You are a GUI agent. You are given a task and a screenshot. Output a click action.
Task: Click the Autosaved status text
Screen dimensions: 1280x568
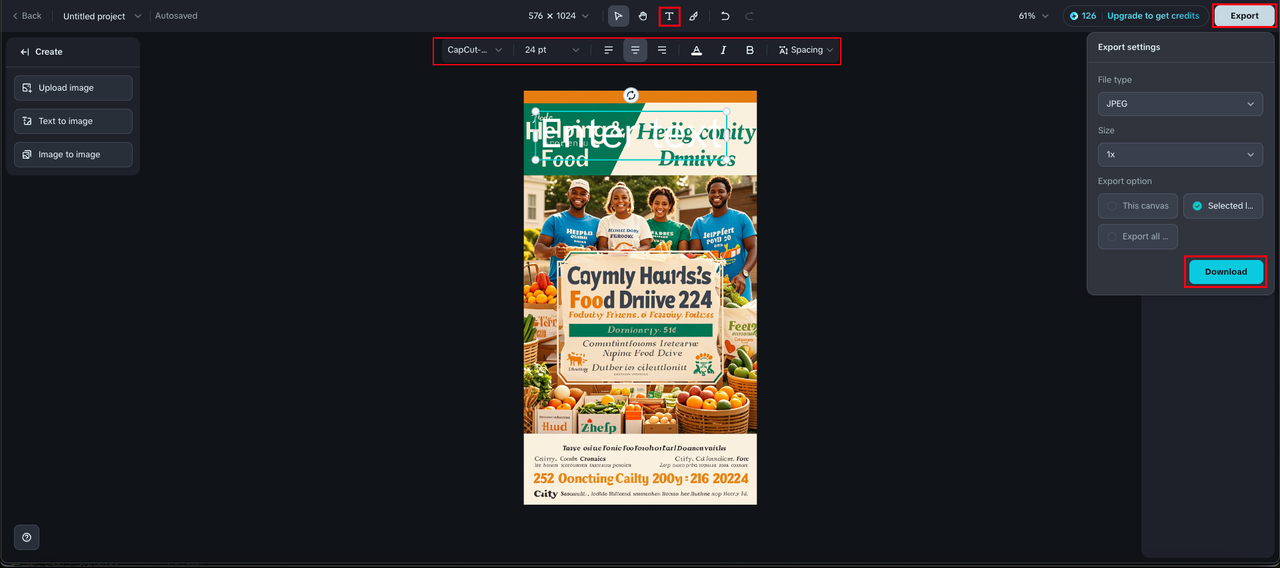point(176,16)
